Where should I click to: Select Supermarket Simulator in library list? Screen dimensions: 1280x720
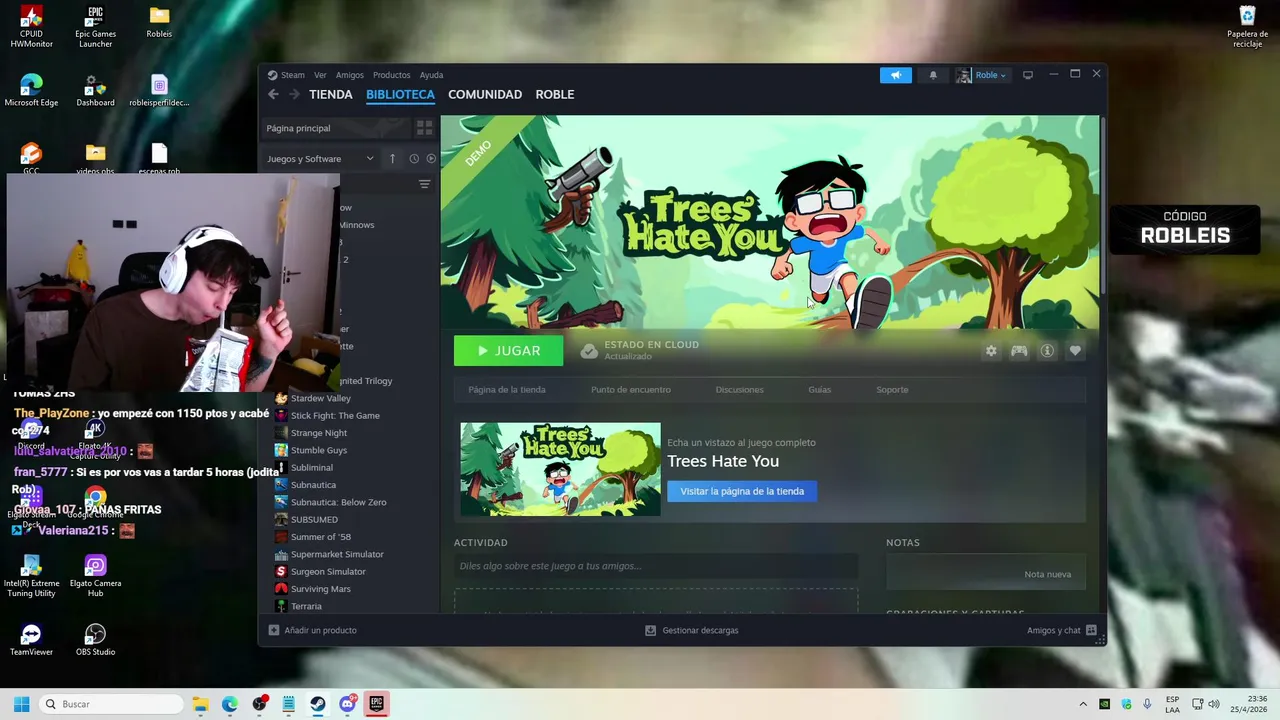coord(337,554)
